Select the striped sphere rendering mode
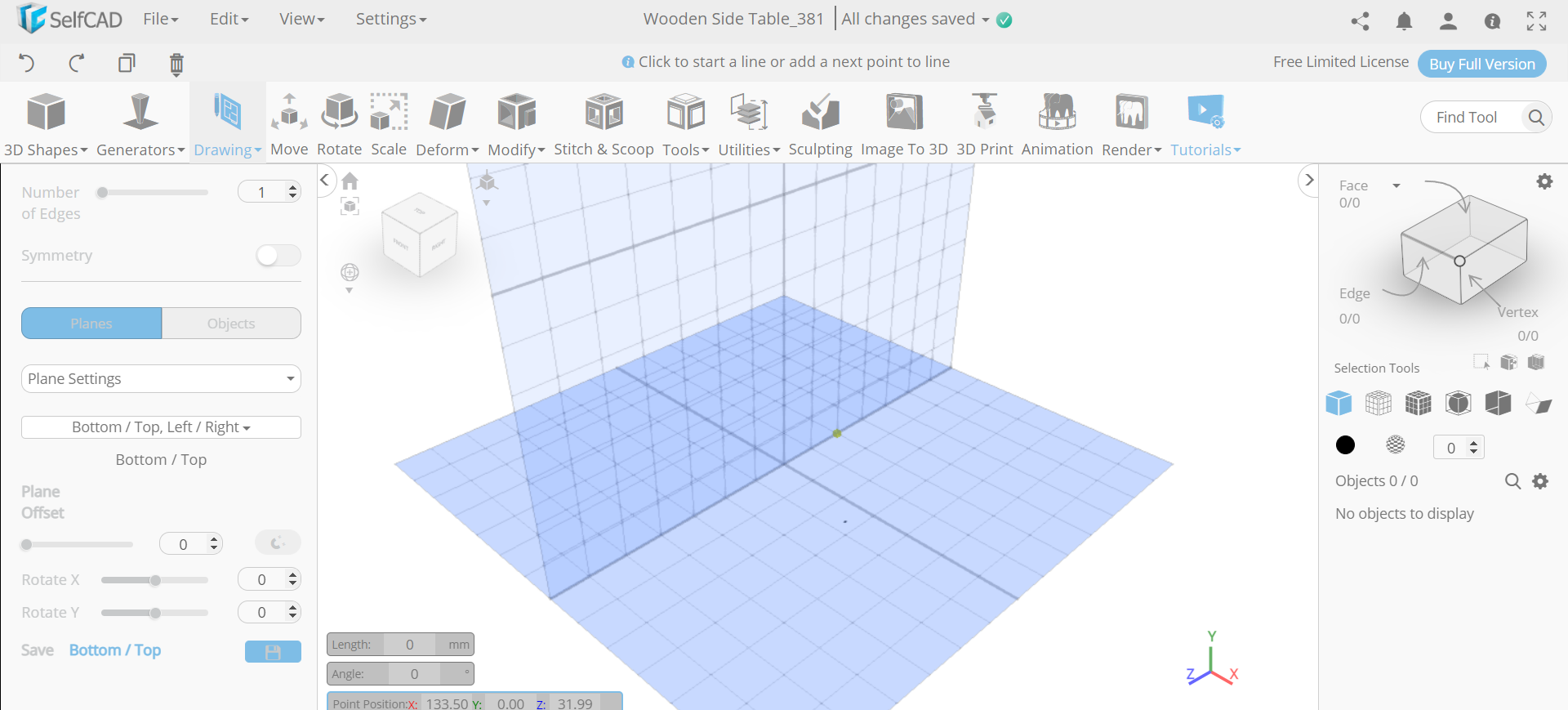This screenshot has width=1568, height=710. coord(1396,444)
